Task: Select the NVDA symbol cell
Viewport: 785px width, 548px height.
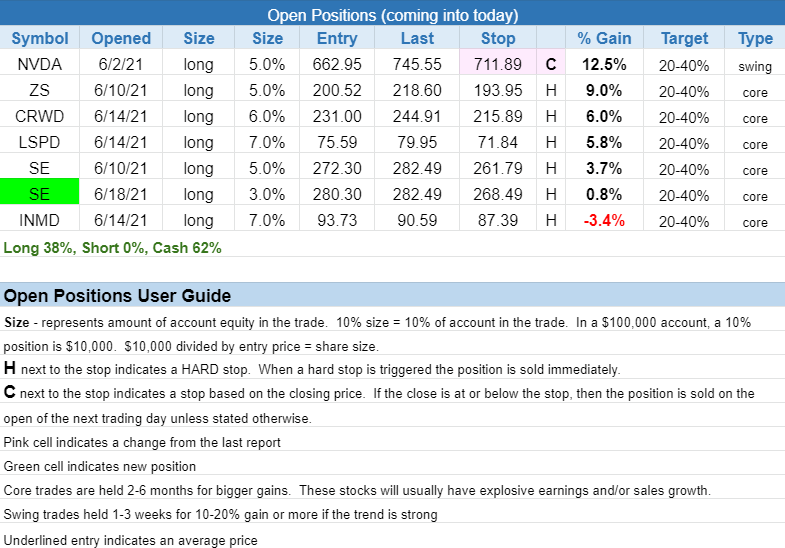Action: [40, 64]
